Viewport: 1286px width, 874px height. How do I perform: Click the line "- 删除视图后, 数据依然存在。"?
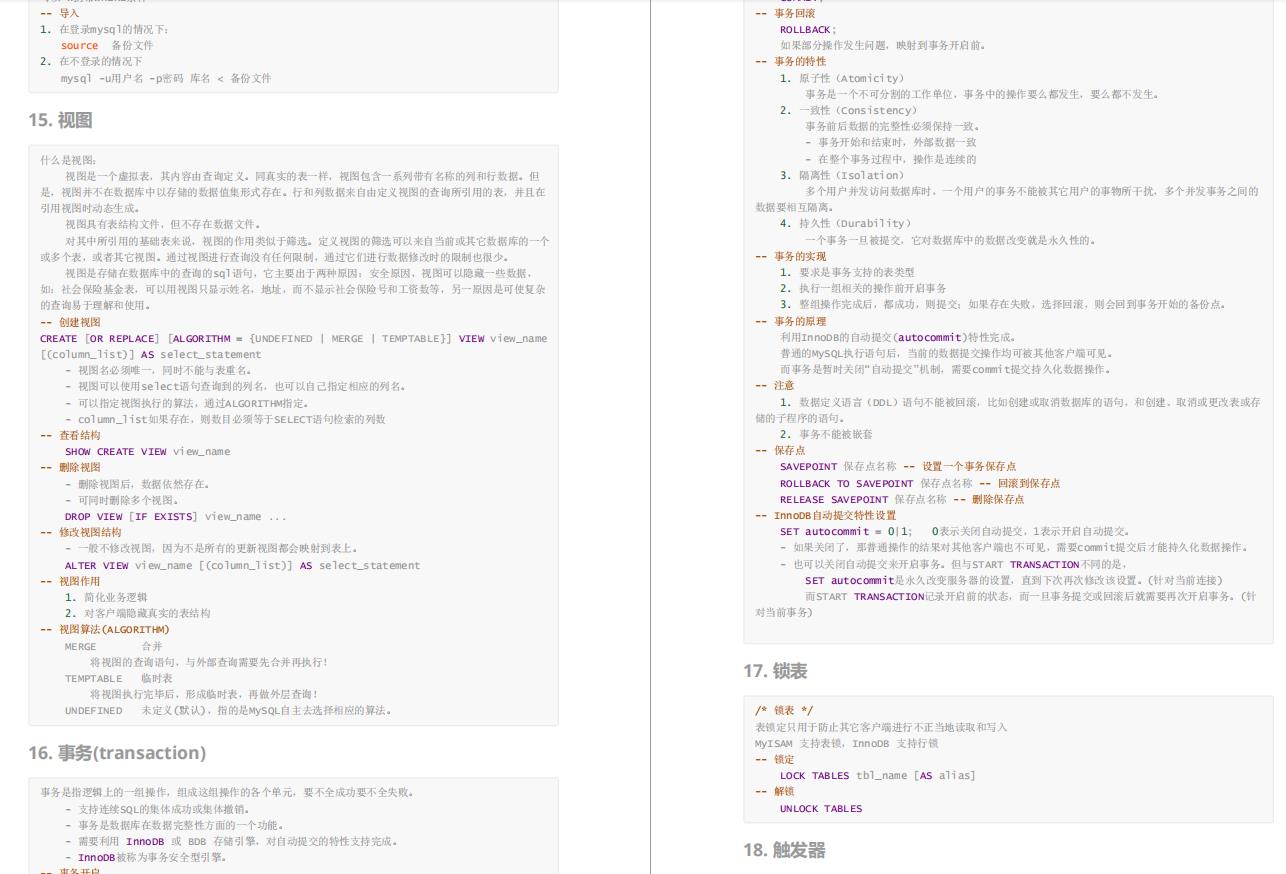137,484
